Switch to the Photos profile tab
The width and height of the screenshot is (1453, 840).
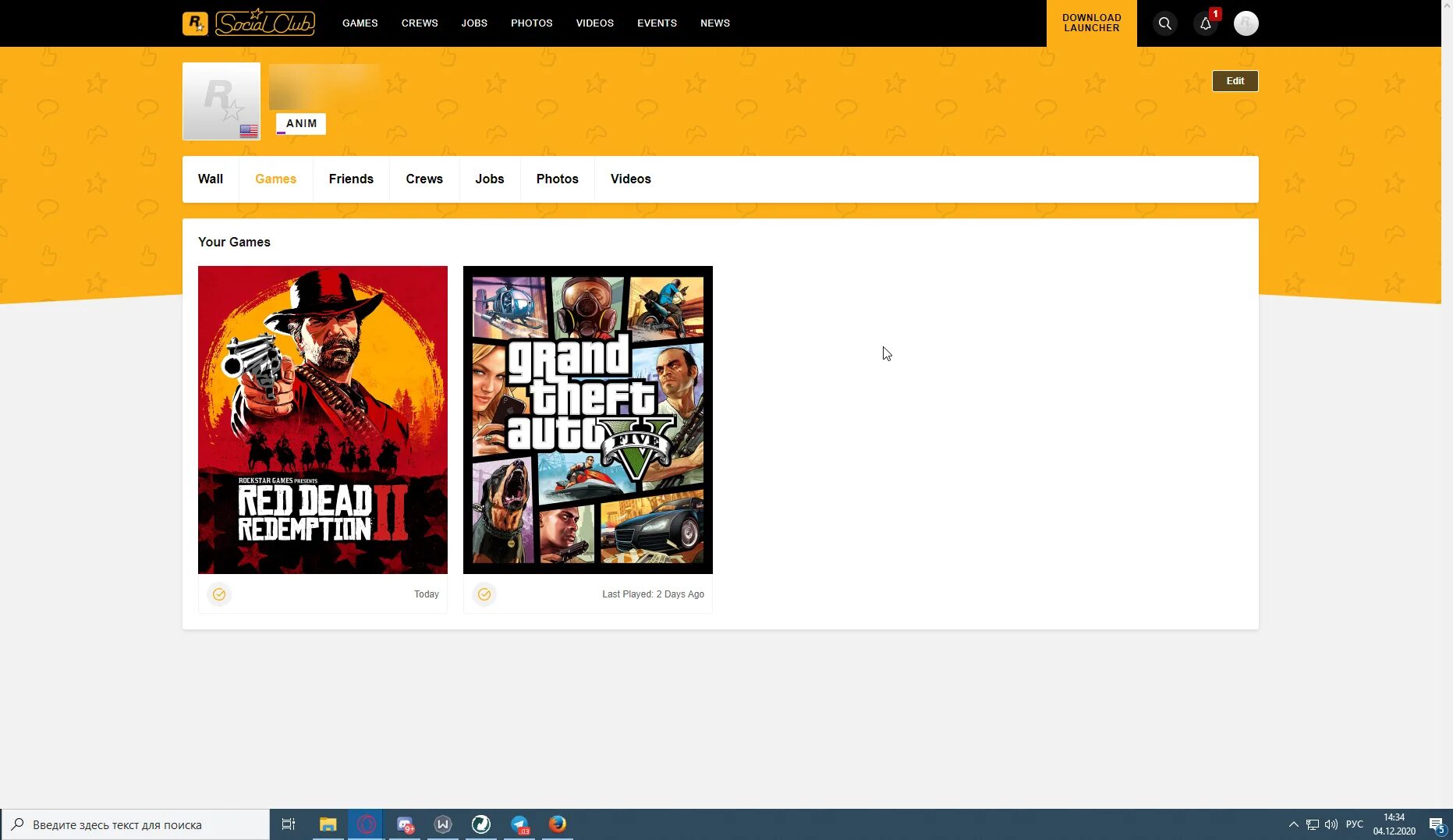click(558, 179)
